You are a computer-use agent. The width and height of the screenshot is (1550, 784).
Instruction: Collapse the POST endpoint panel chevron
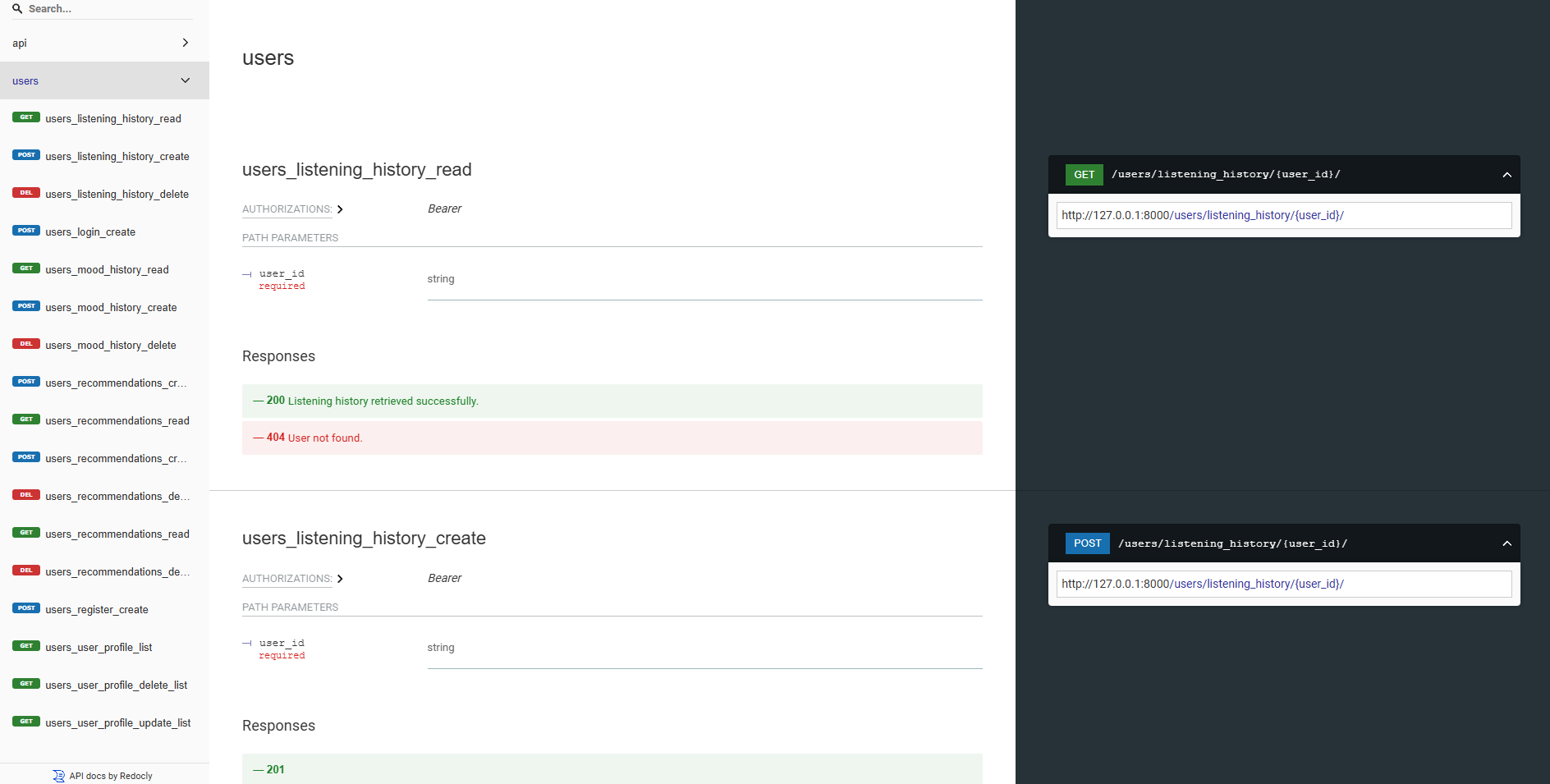click(1506, 543)
